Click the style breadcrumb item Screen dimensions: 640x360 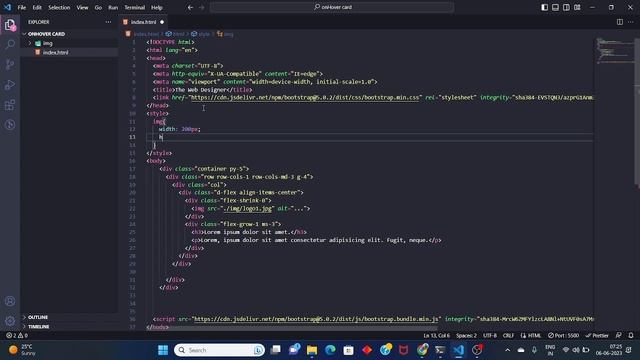pyautogui.click(x=201, y=34)
